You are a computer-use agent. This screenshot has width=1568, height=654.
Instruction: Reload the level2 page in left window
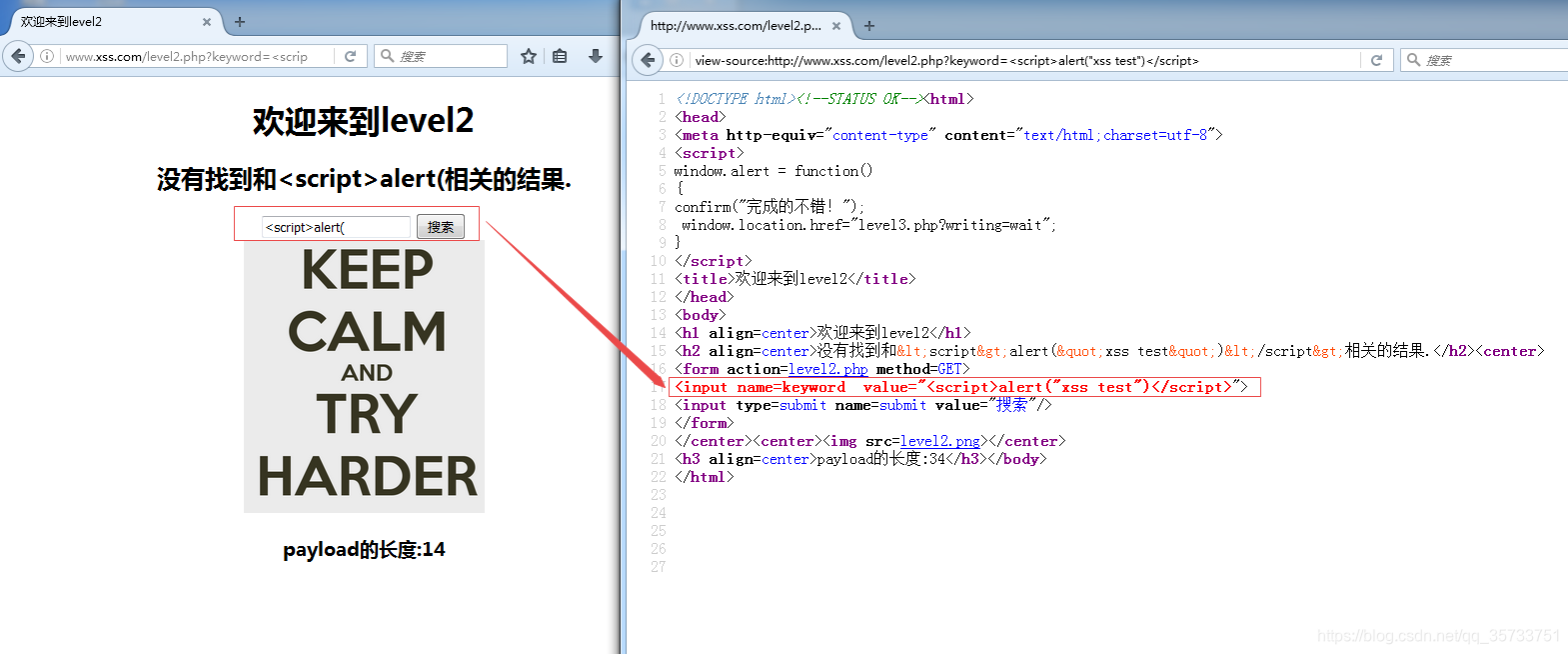click(x=350, y=56)
